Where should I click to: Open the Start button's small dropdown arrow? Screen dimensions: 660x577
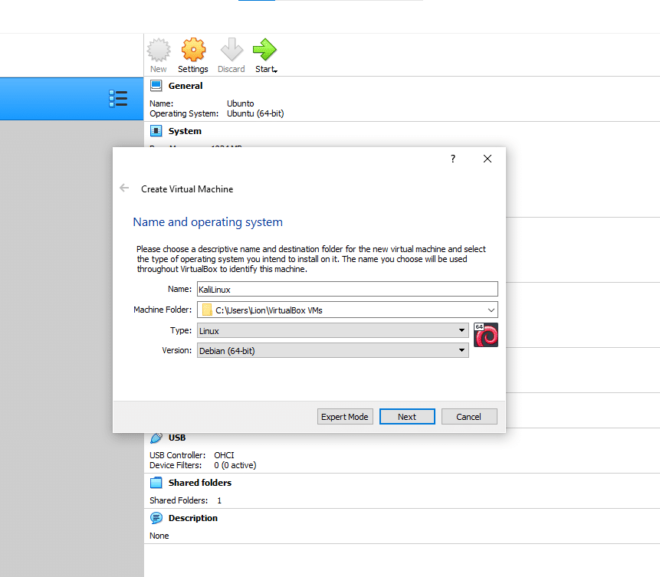275,71
